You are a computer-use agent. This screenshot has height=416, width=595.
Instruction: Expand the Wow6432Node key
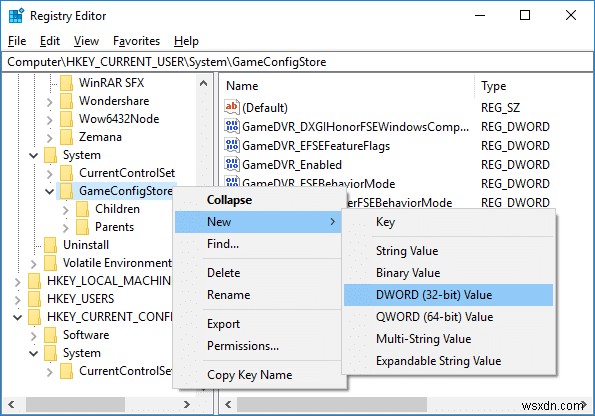(50, 120)
